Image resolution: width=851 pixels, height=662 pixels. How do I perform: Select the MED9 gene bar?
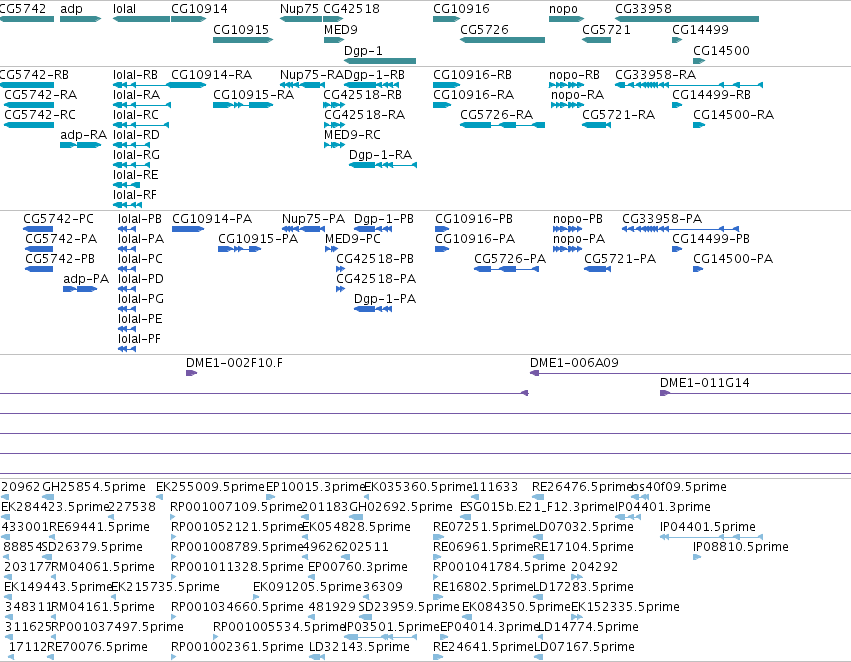pos(334,40)
